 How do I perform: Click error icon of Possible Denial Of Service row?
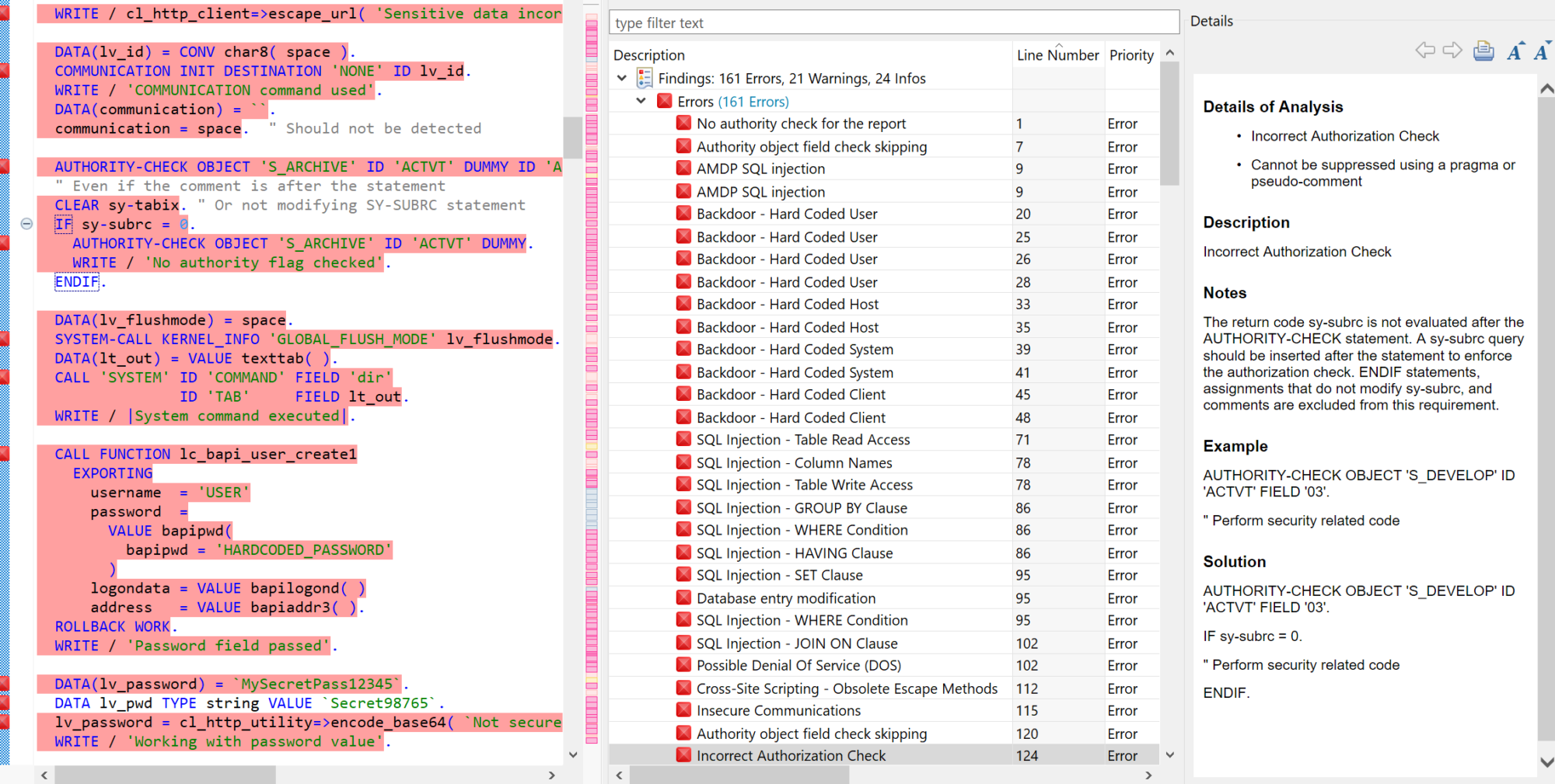click(683, 665)
